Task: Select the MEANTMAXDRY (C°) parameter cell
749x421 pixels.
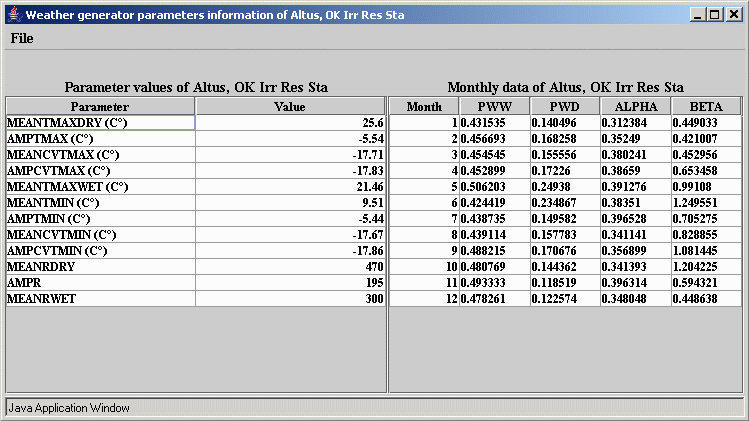Action: coord(100,123)
